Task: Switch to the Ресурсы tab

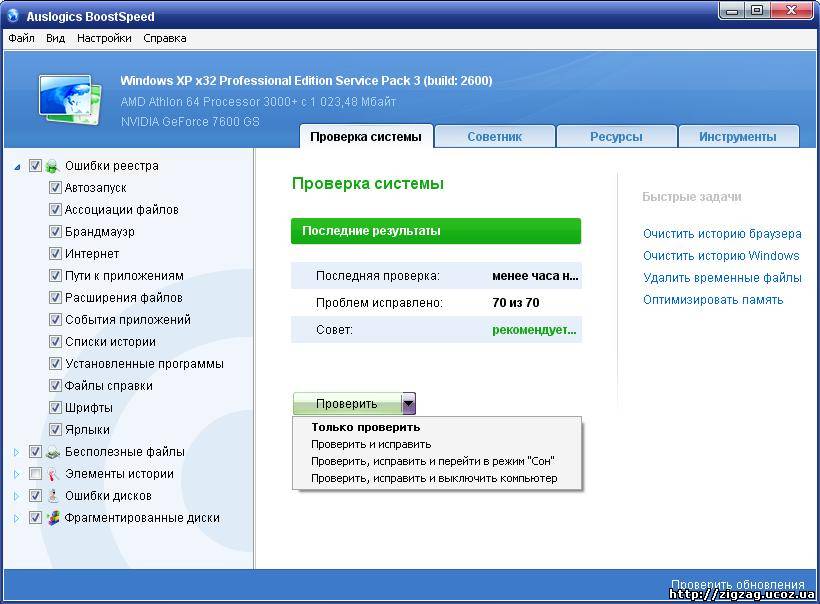Action: (616, 136)
